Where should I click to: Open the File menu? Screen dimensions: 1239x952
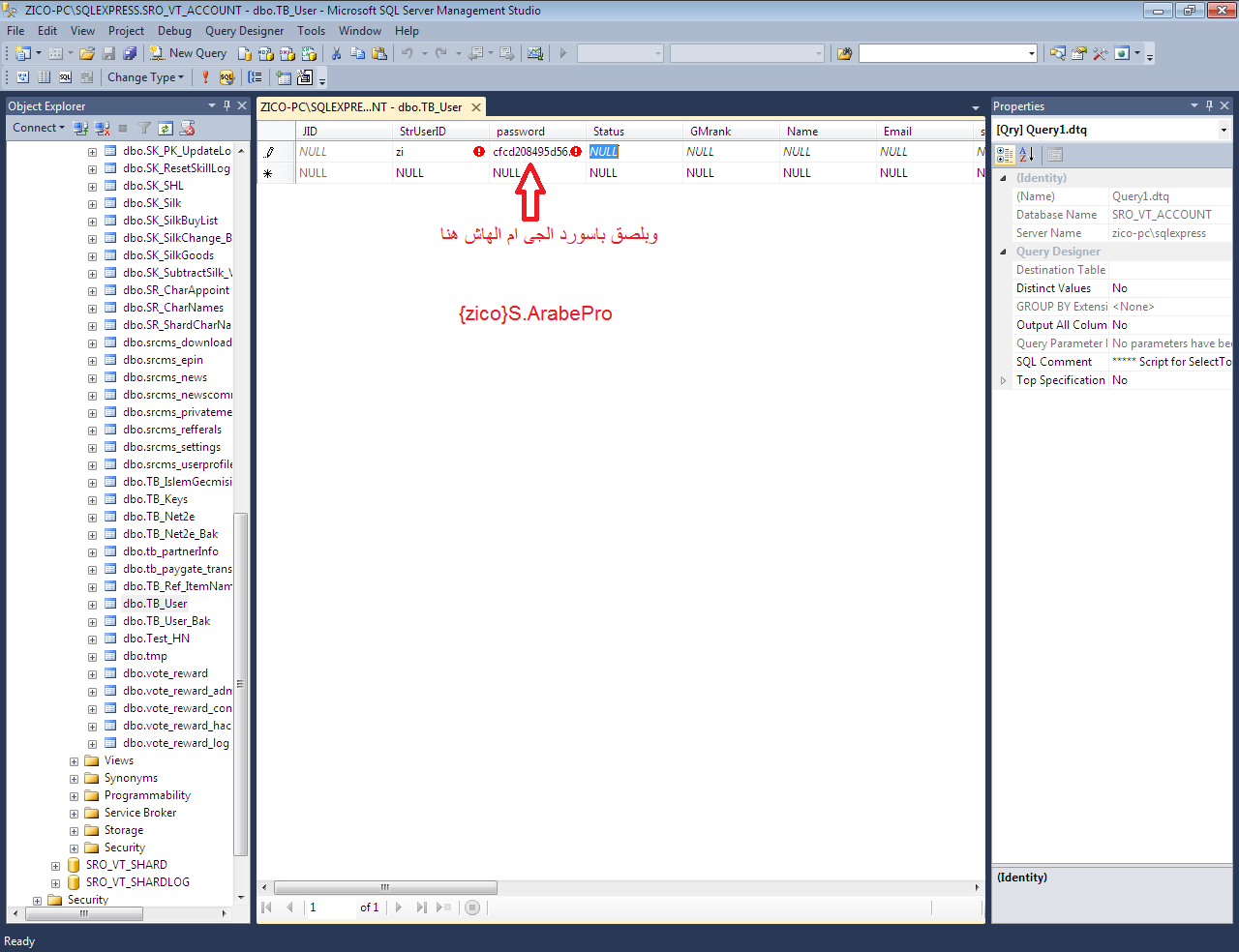tap(15, 31)
